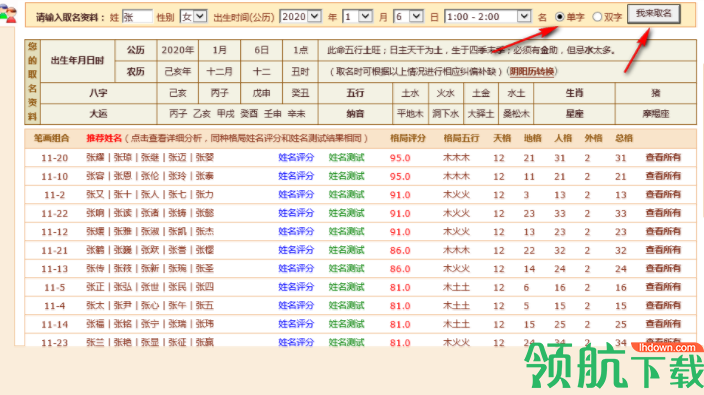
Task: Open the birth hour dropdown 1:00 - 2:00
Action: click(x=488, y=17)
